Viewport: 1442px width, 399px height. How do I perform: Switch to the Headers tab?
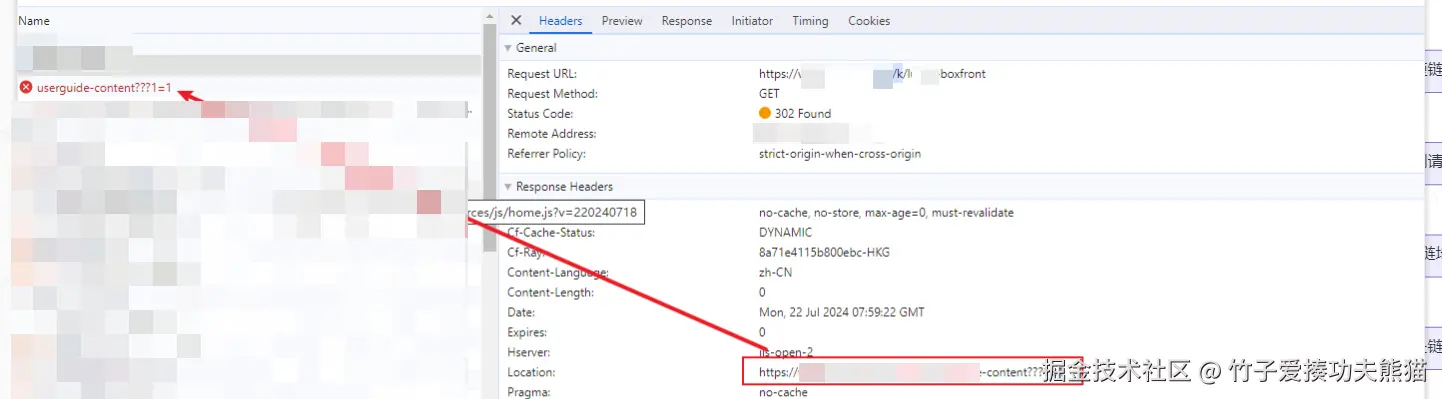(x=560, y=21)
